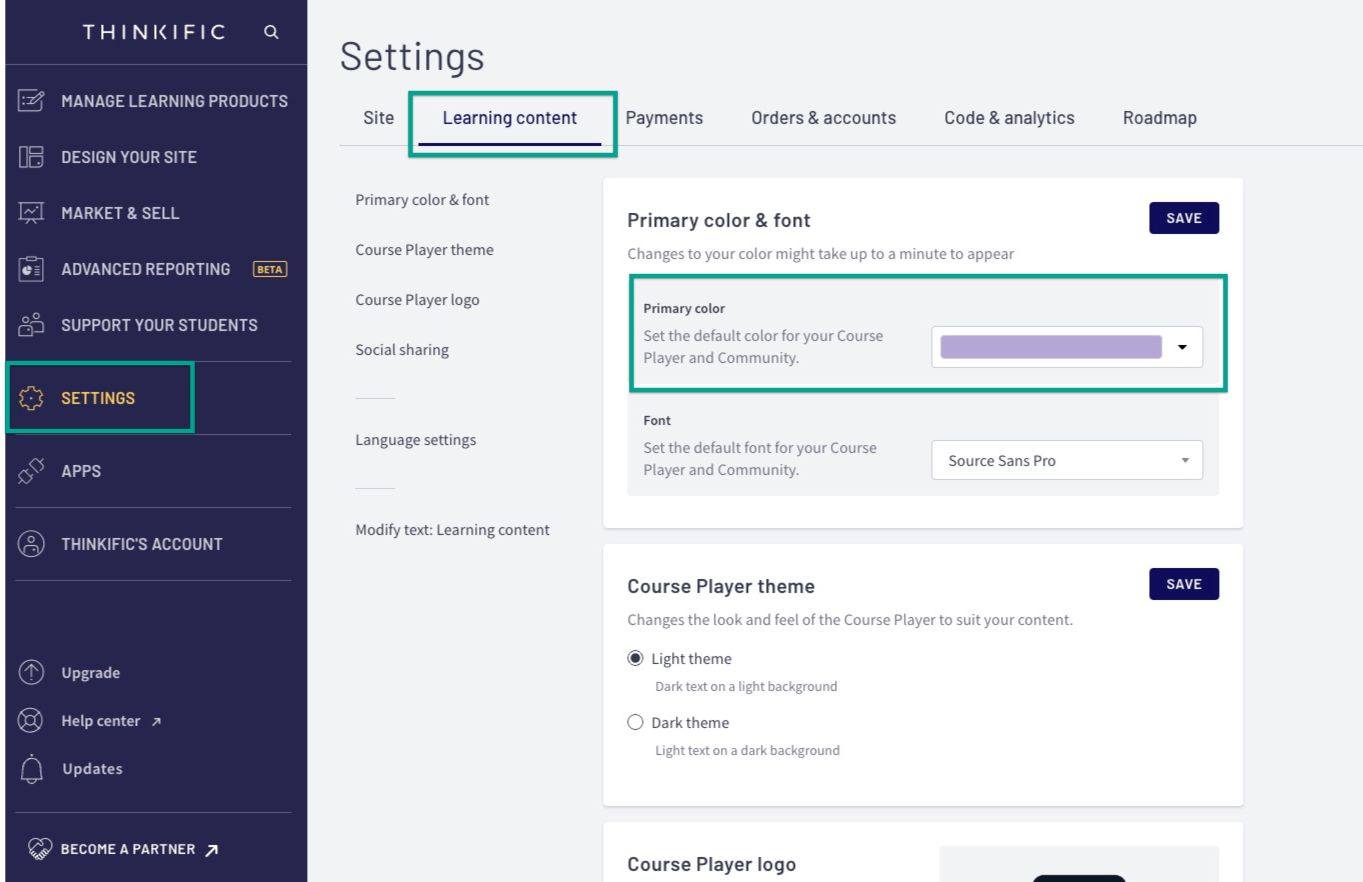Click the 'Light text on a dark background' description
The height and width of the screenshot is (882, 1363).
pos(747,751)
